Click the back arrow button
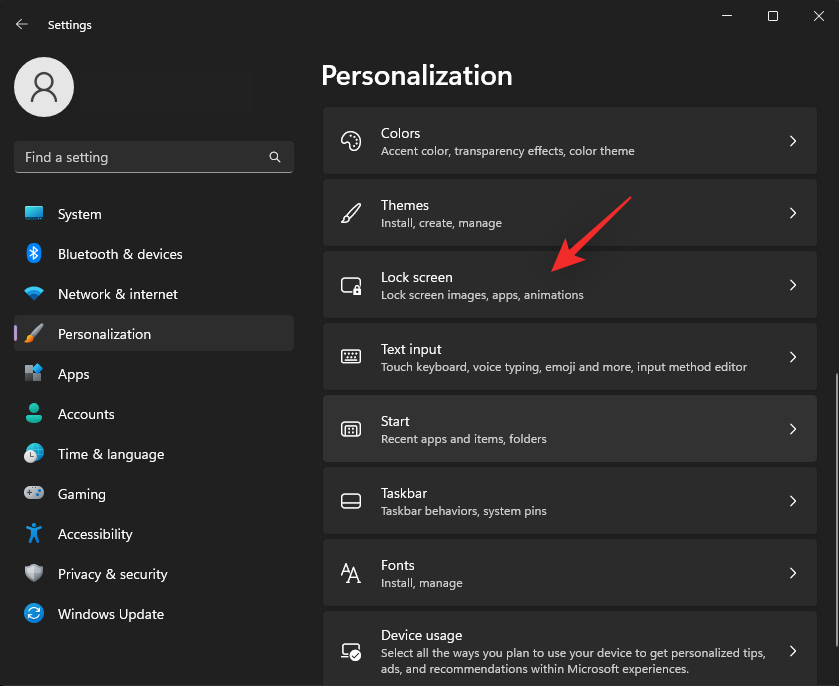Image resolution: width=839 pixels, height=686 pixels. click(x=21, y=24)
